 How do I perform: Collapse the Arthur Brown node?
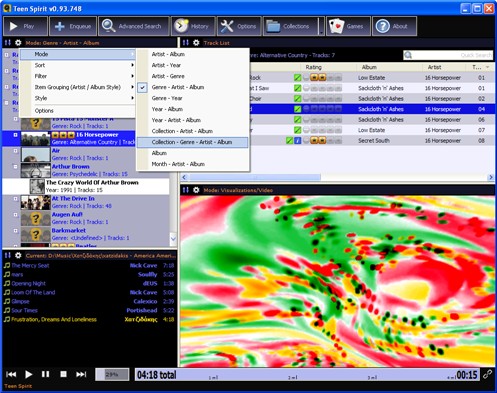(x=15, y=166)
